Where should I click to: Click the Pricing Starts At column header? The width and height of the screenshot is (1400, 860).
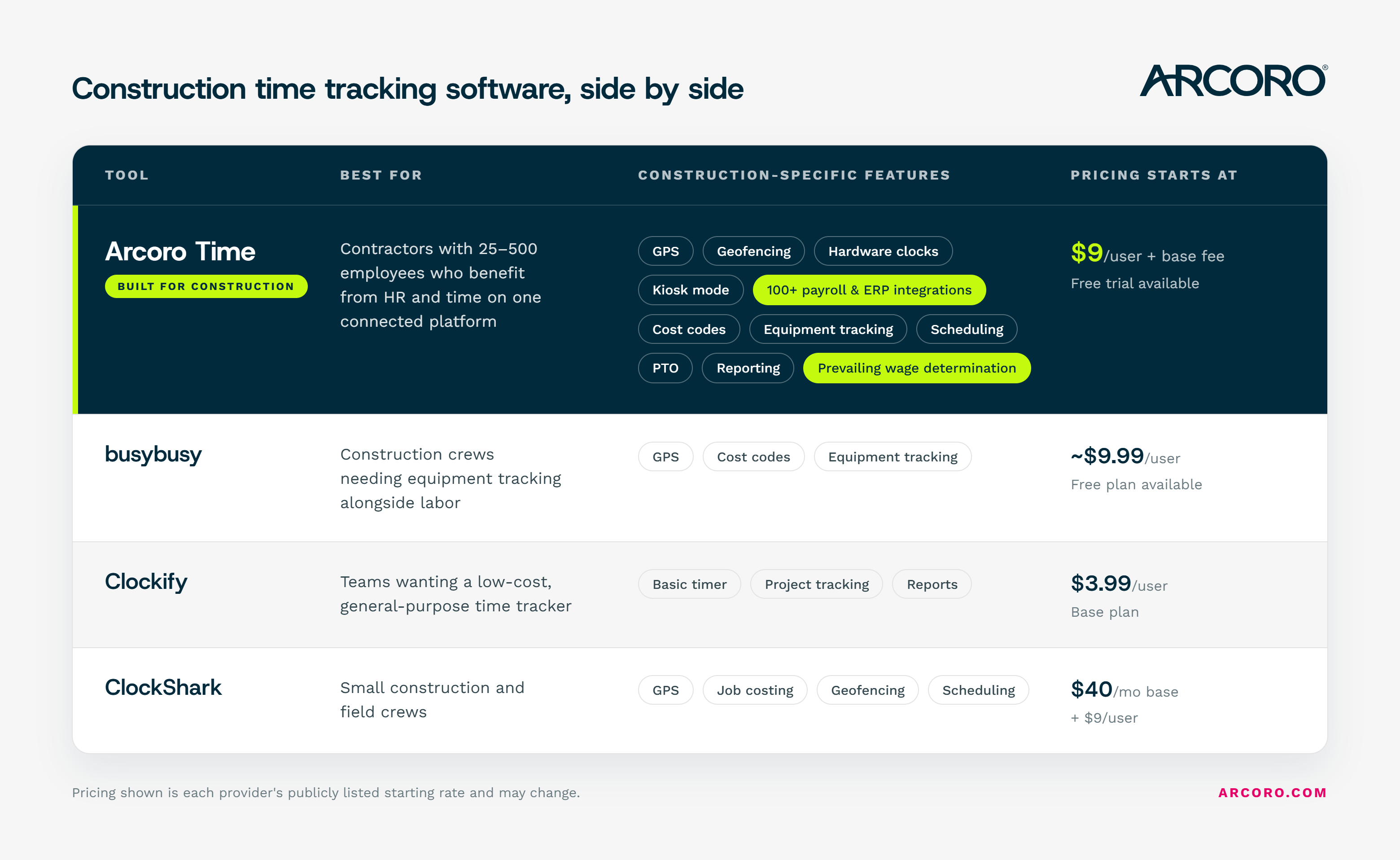tap(1154, 175)
